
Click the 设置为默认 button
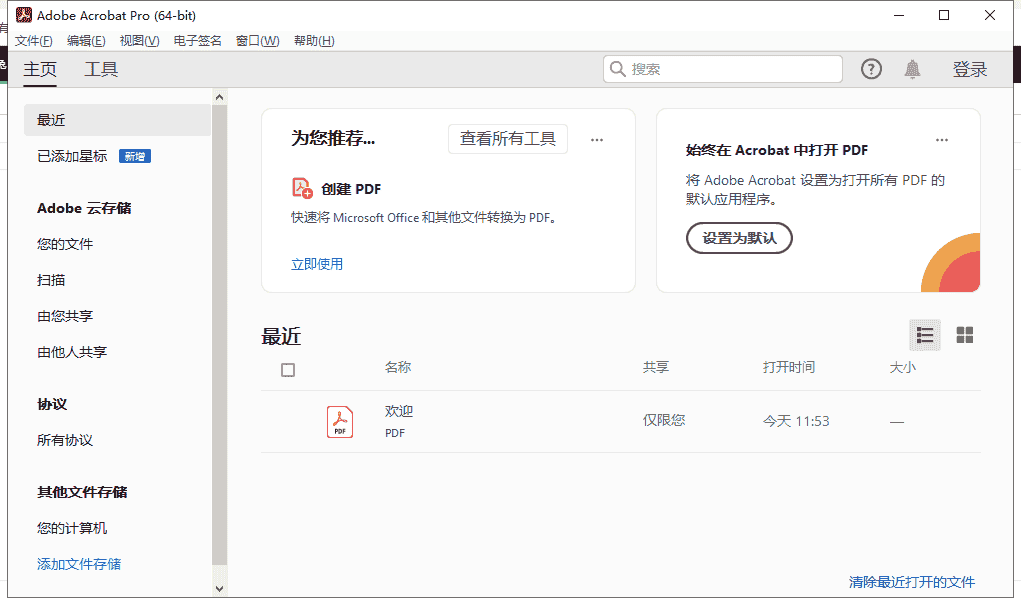[x=739, y=238]
